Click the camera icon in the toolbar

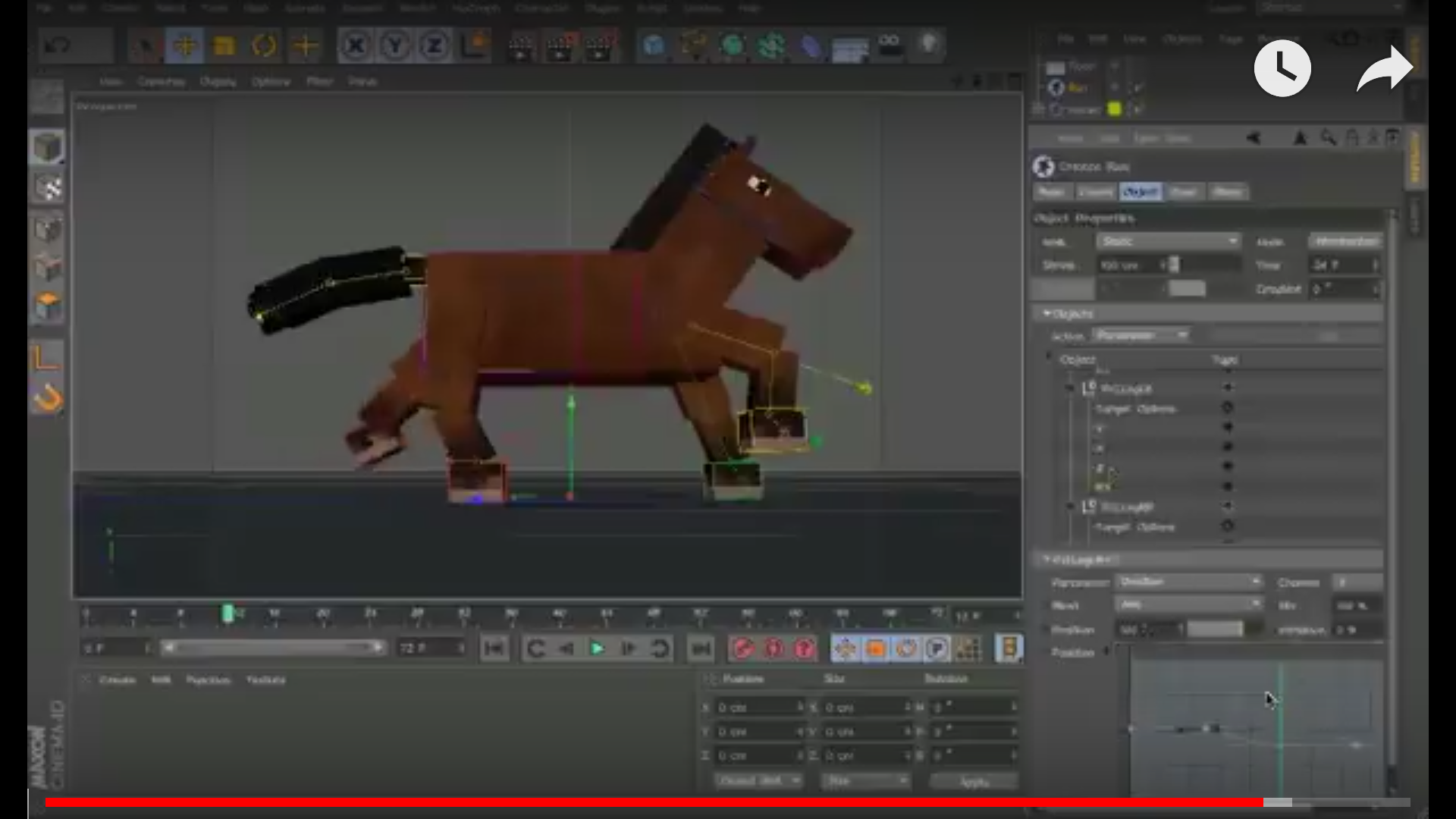click(890, 44)
